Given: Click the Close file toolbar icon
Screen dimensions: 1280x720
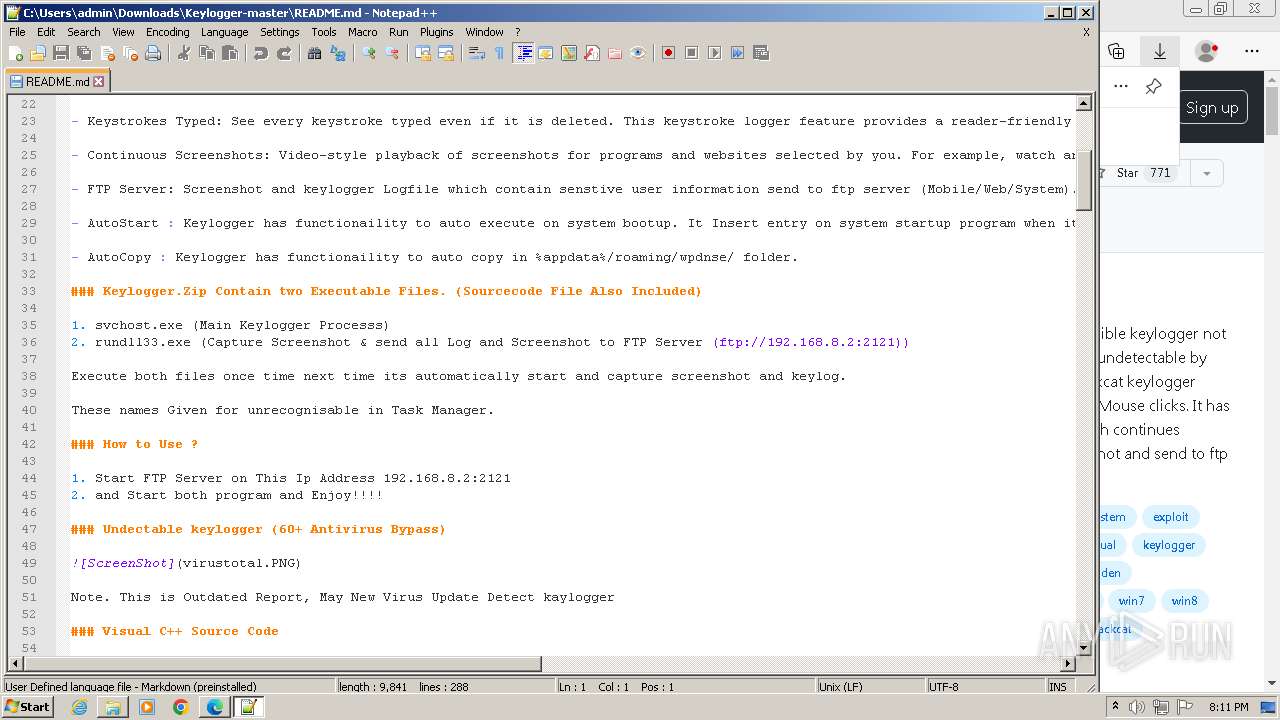Looking at the screenshot, I should pos(107,53).
